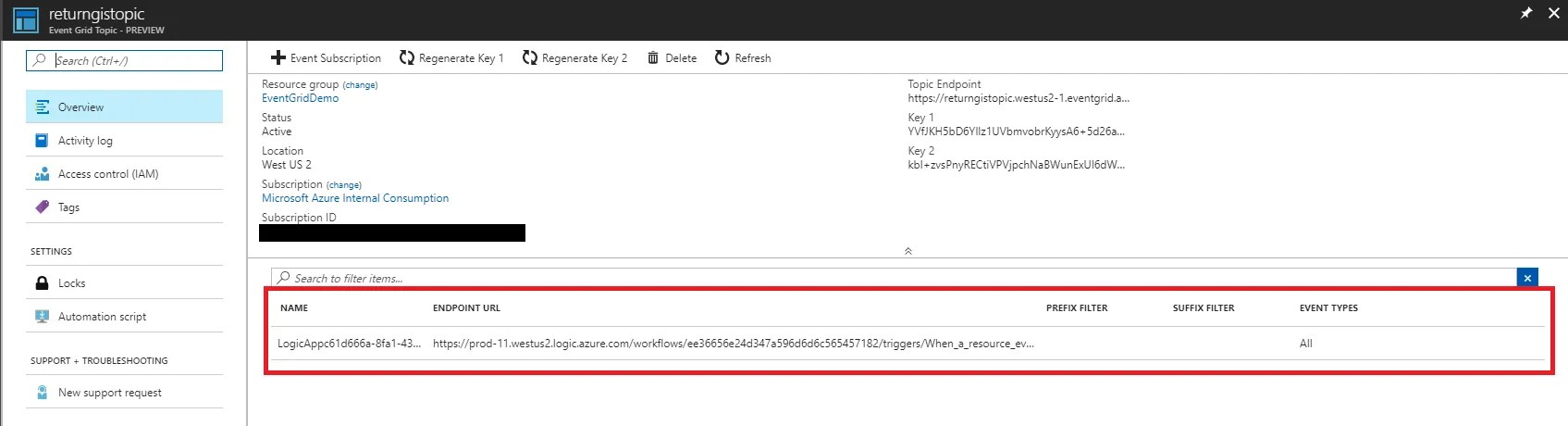Click Regenerate Key 2

click(x=574, y=57)
